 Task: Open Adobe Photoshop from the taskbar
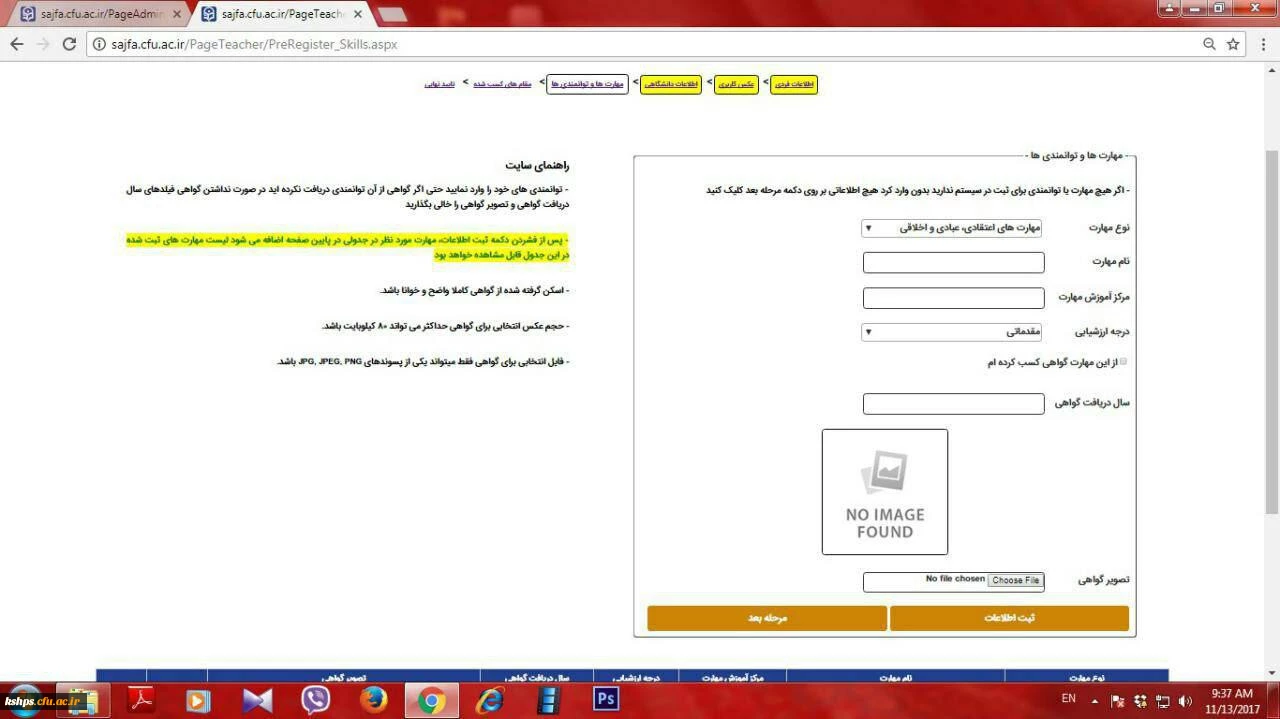pos(606,699)
